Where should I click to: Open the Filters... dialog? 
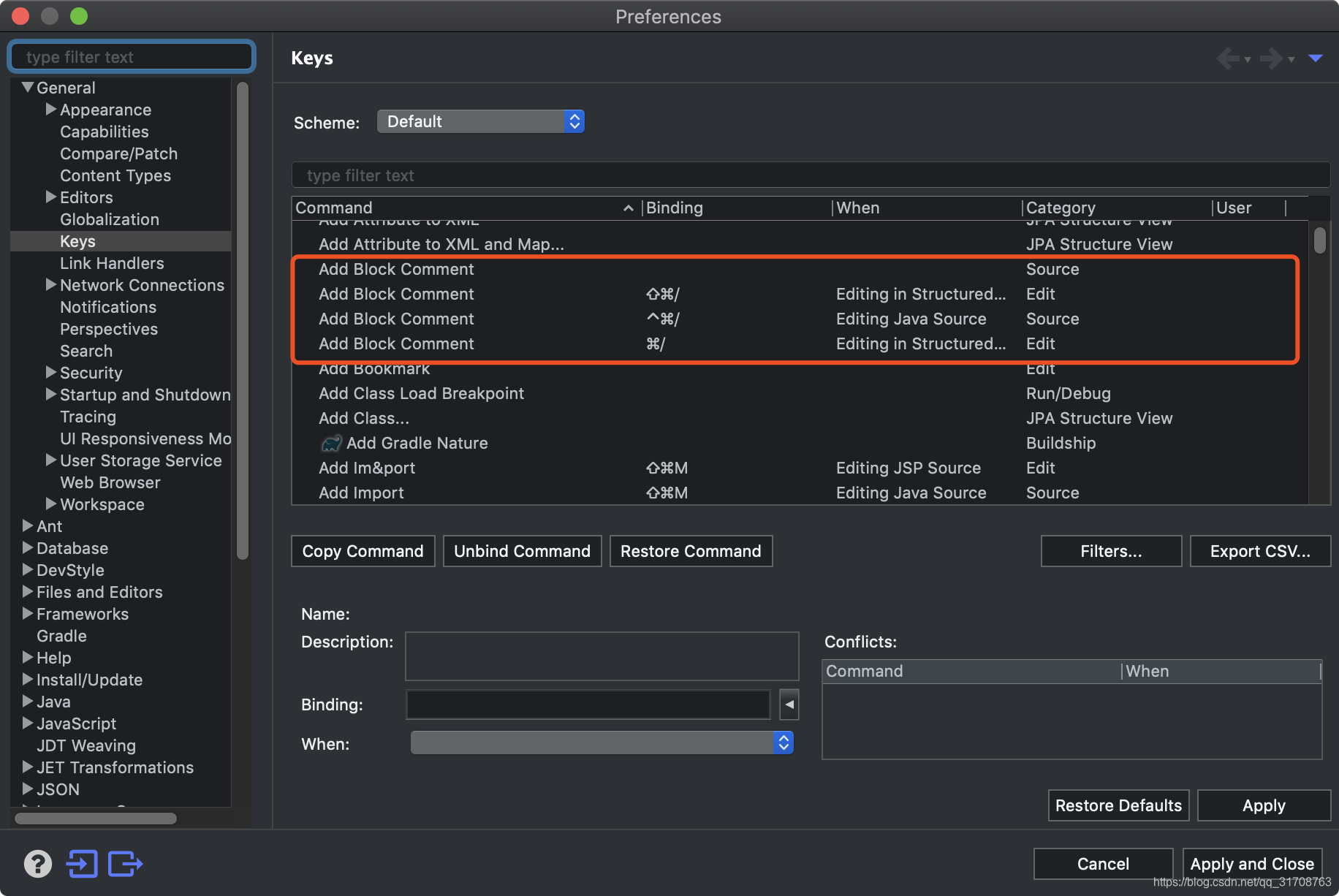1112,551
